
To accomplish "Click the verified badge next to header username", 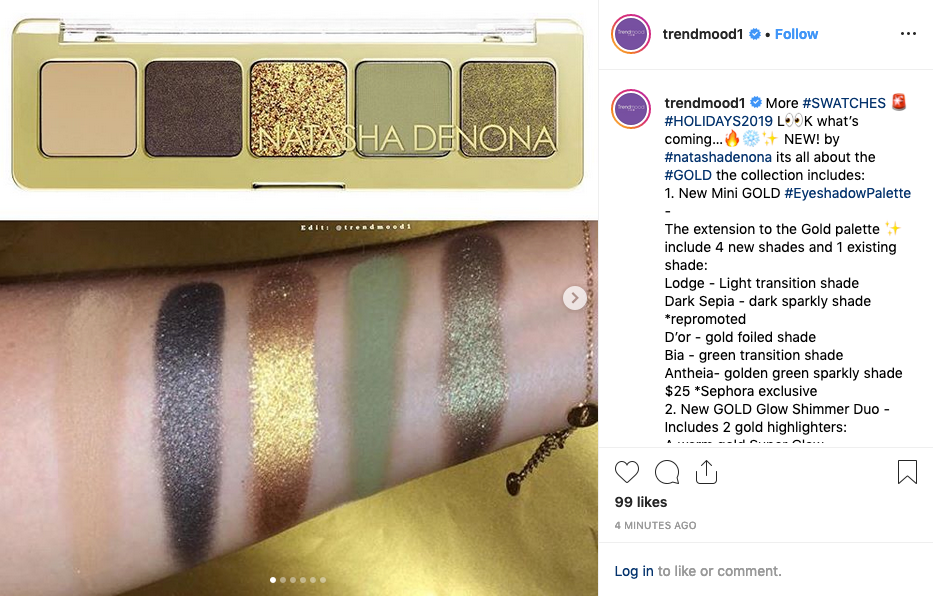I will (754, 34).
